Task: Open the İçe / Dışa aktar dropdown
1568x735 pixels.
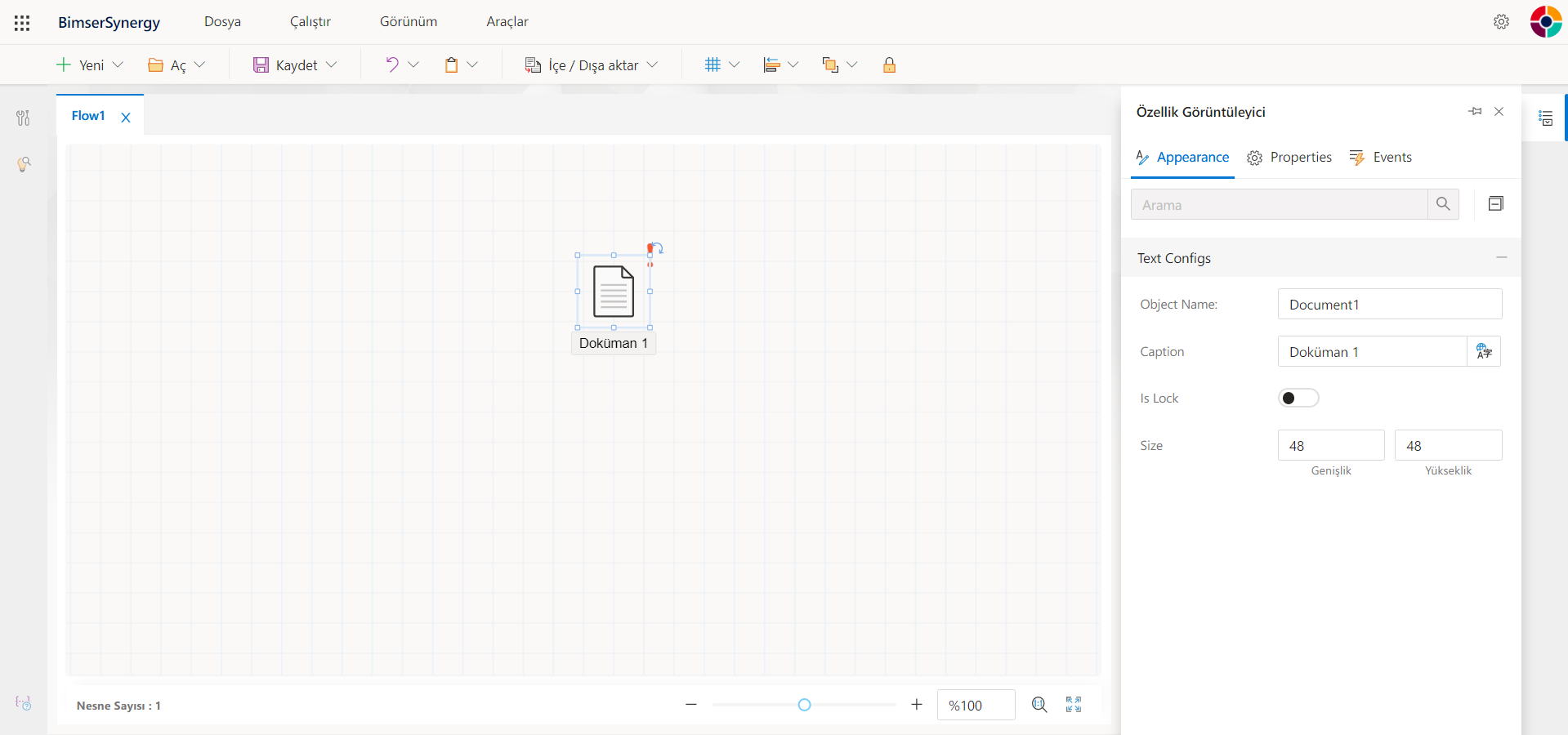Action: (652, 65)
